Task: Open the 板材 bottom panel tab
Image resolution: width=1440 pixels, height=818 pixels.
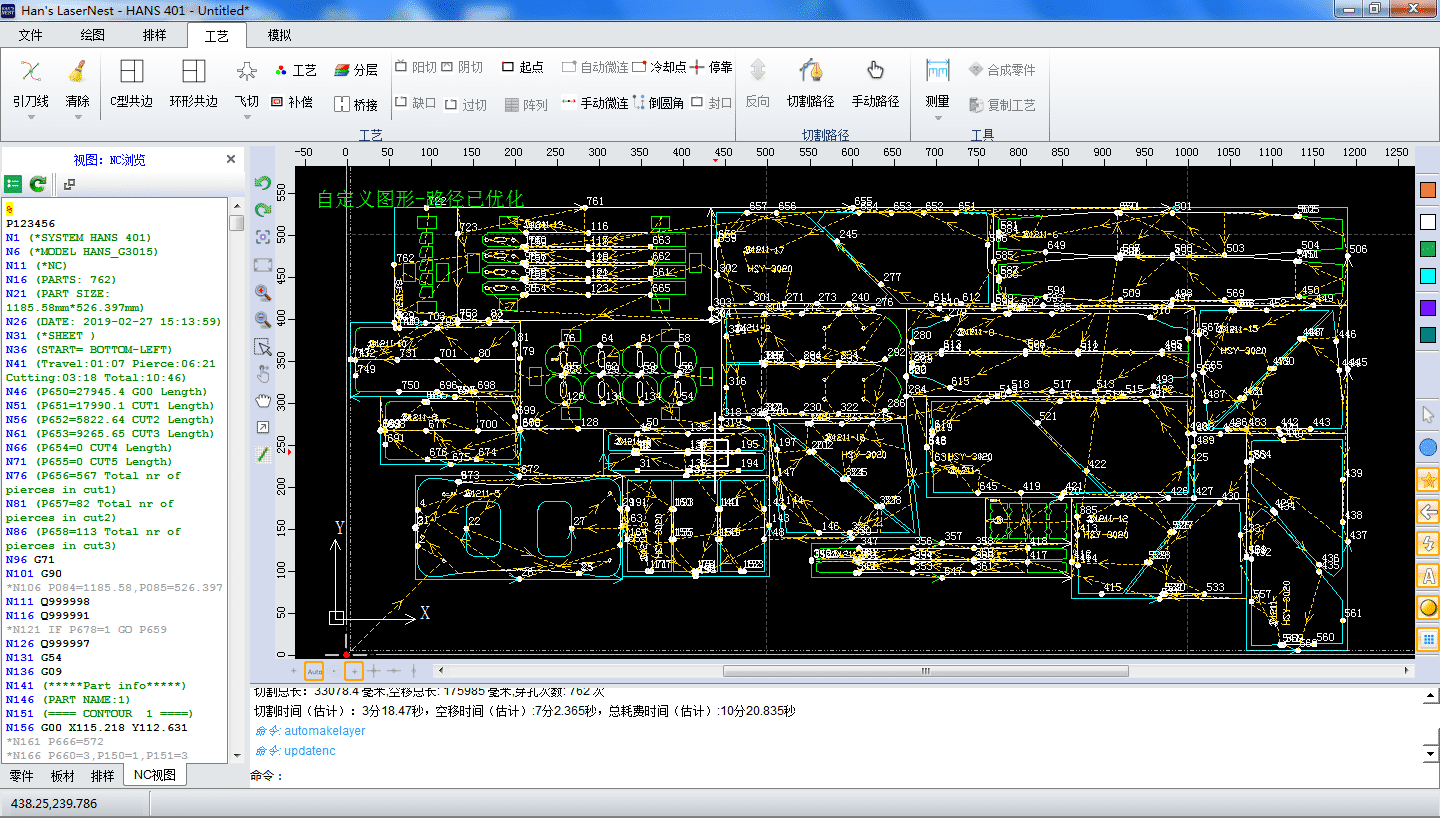Action: click(62, 776)
